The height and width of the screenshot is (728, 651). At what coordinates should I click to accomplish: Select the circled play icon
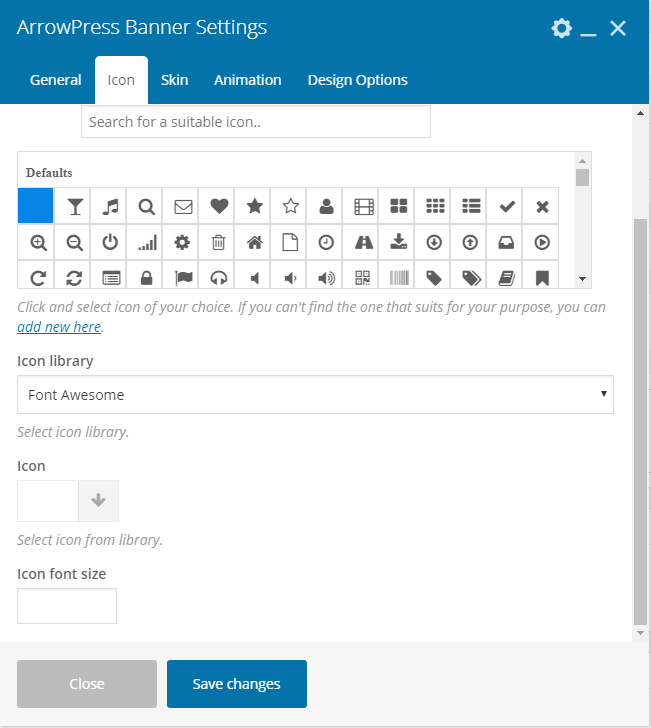click(542, 242)
